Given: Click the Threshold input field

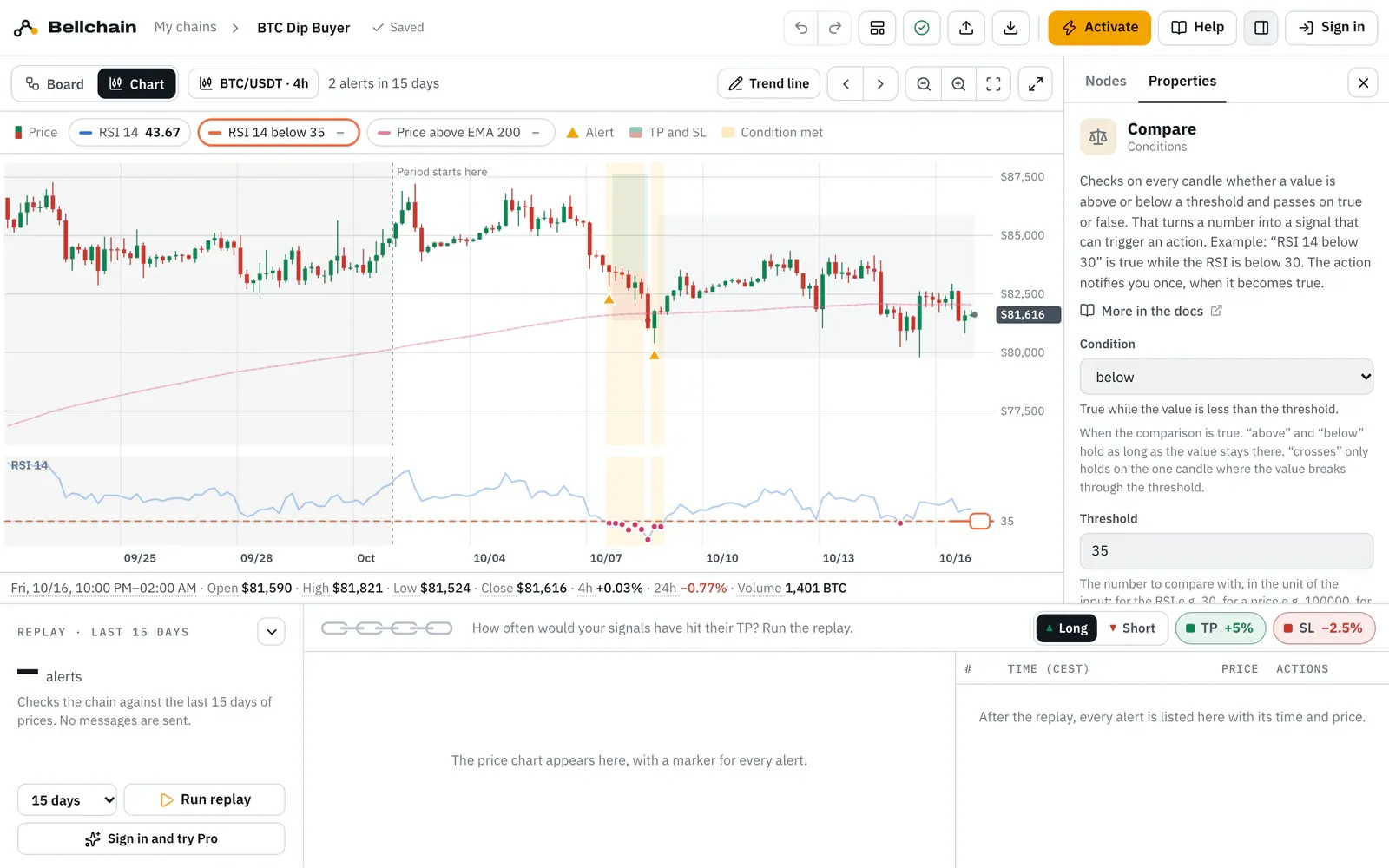Looking at the screenshot, I should 1226,551.
